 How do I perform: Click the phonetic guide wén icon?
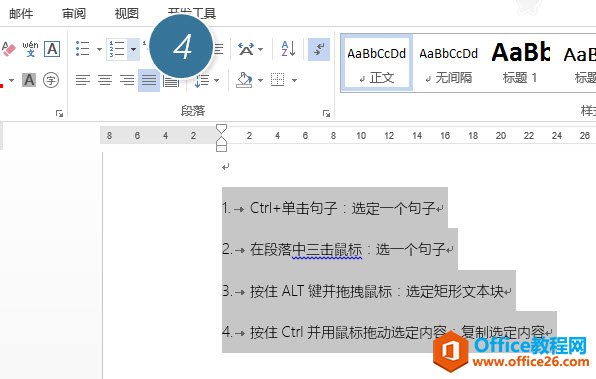(30, 49)
